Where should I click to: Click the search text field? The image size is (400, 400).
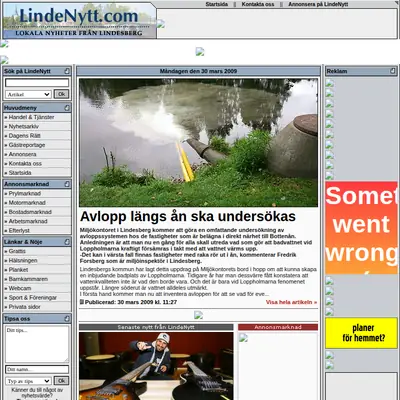(37, 83)
